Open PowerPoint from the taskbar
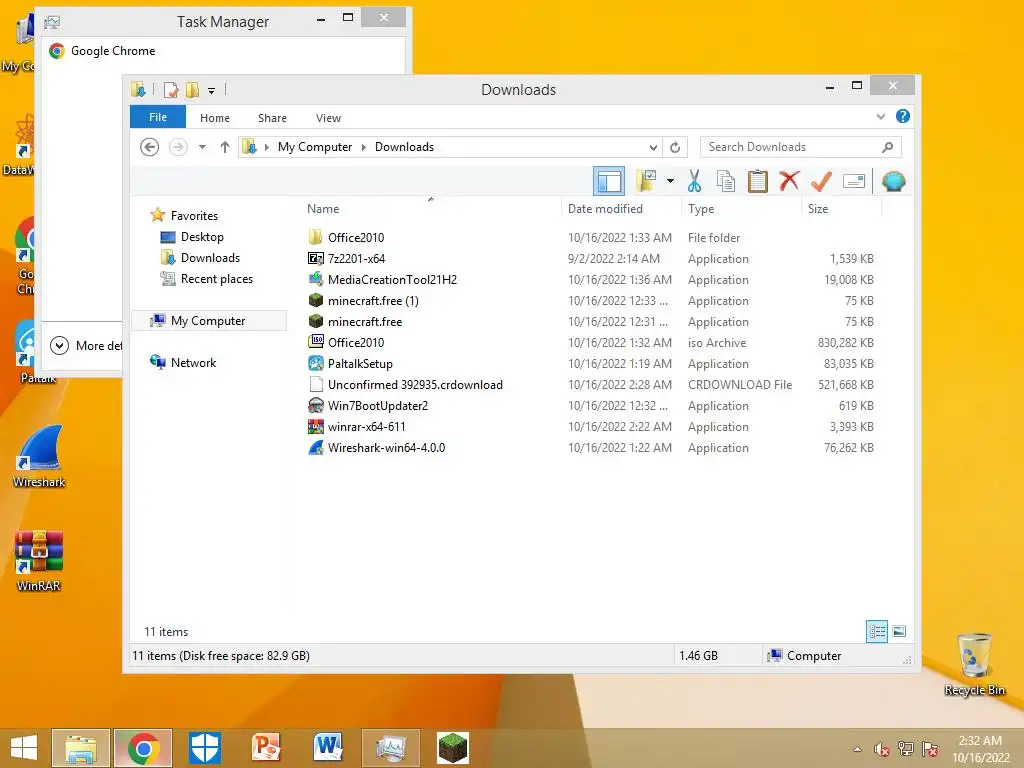Viewport: 1024px width, 768px height. coord(266,748)
